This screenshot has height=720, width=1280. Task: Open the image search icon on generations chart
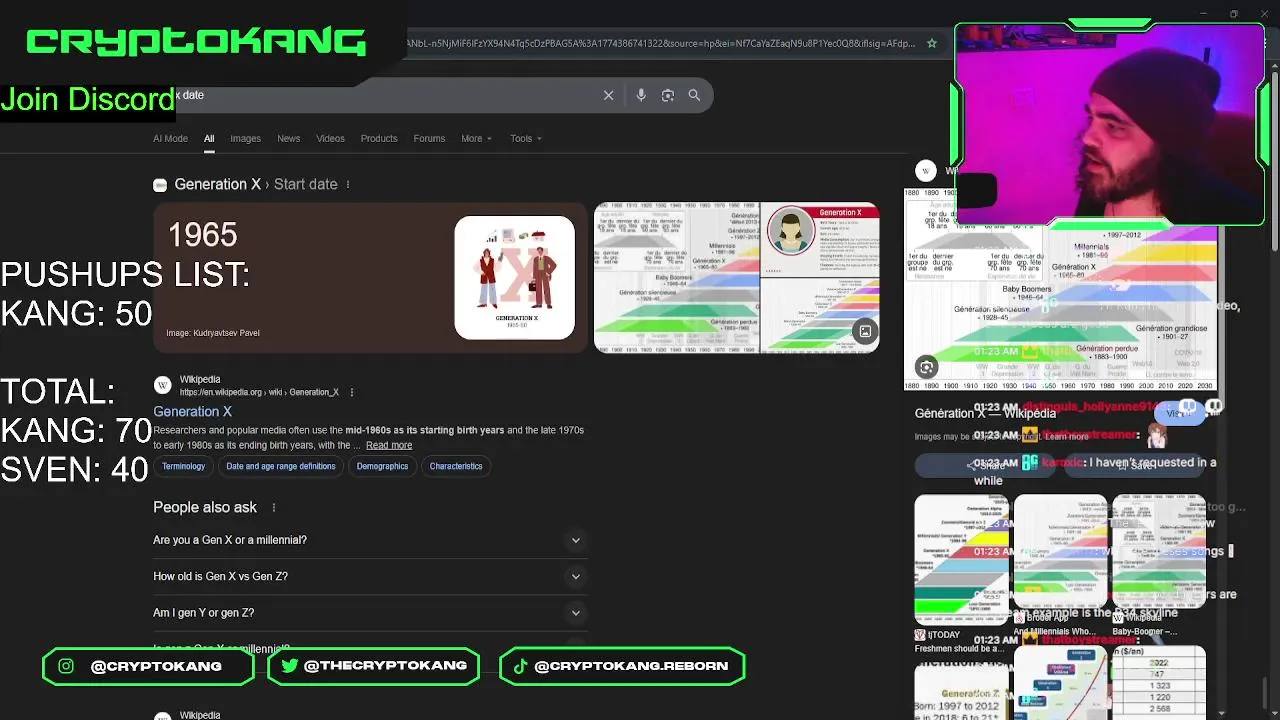(865, 331)
